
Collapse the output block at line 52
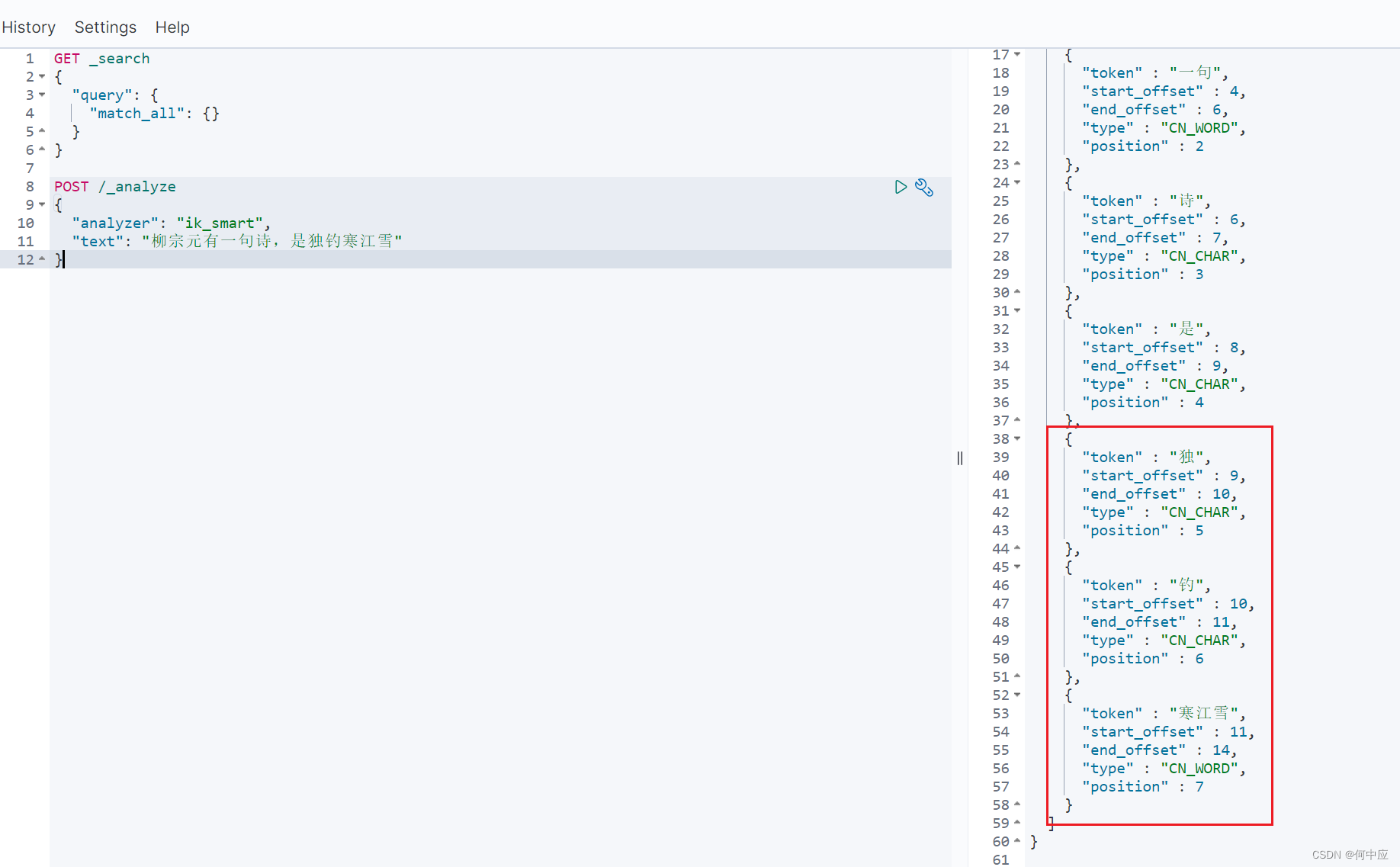pyautogui.click(x=1017, y=695)
